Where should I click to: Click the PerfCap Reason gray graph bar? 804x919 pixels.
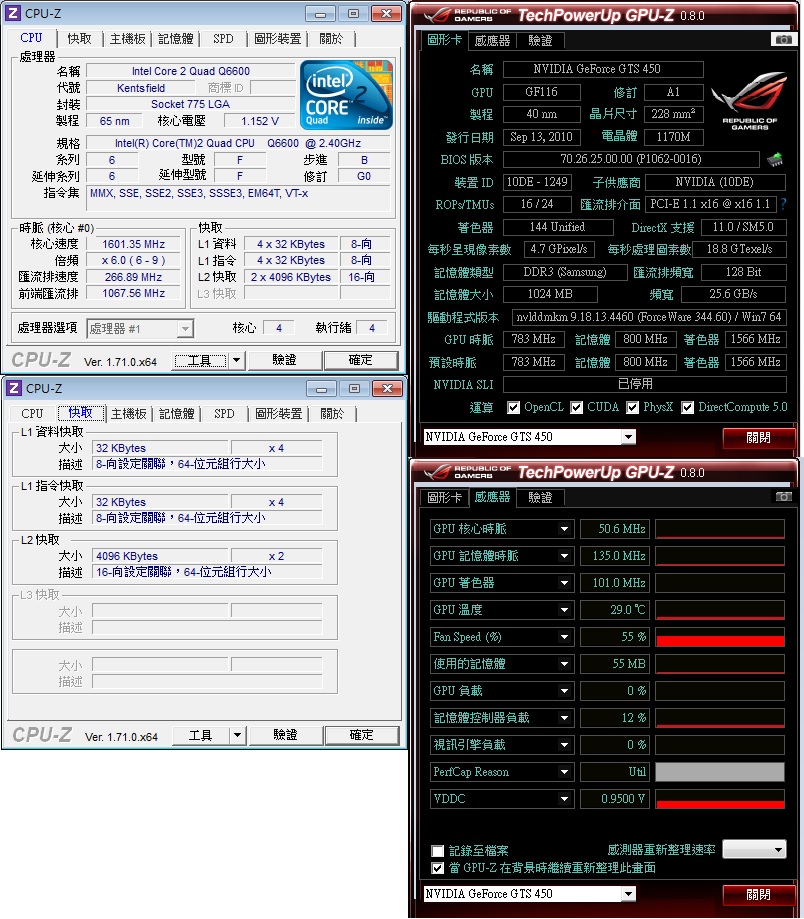720,771
